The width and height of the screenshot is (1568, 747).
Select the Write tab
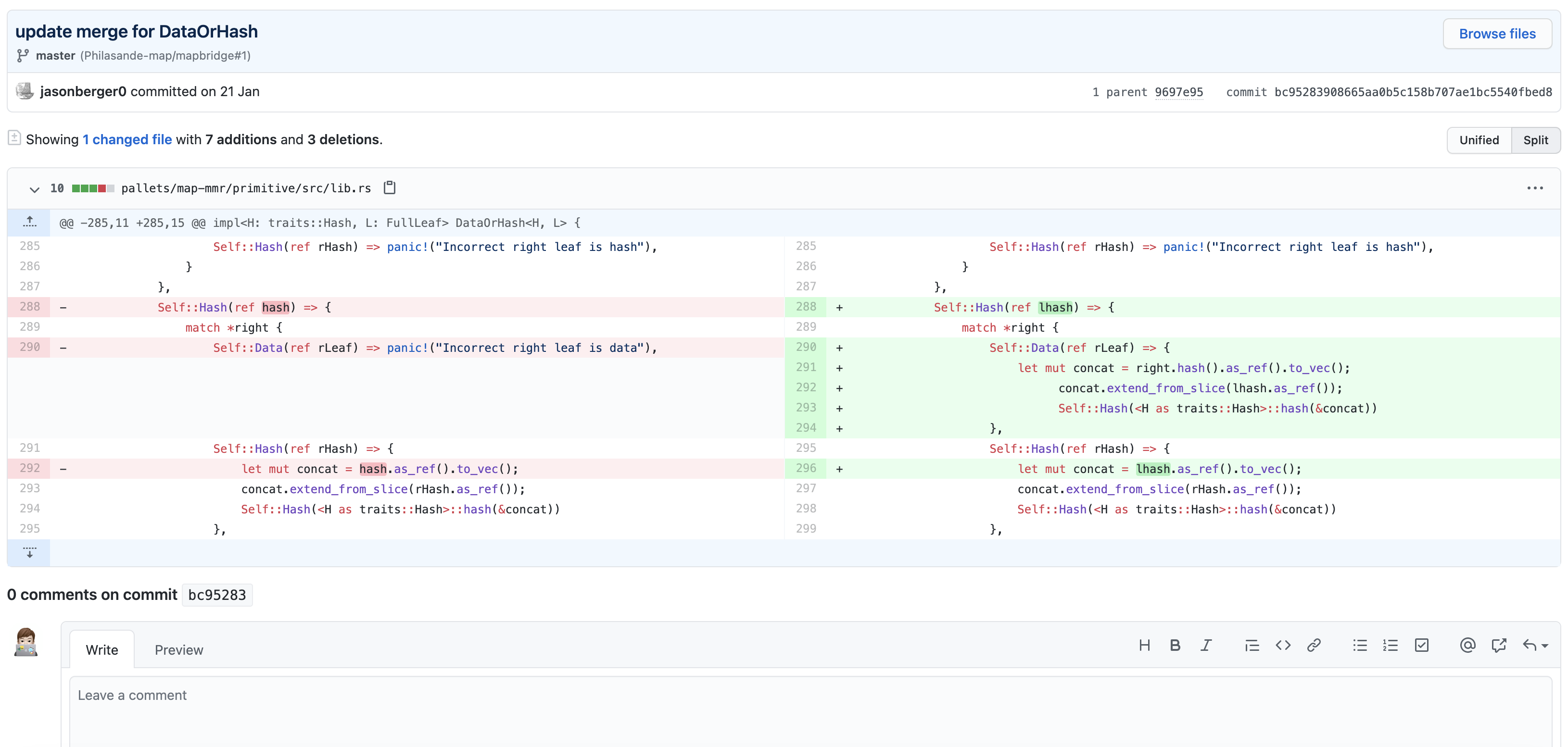(101, 650)
